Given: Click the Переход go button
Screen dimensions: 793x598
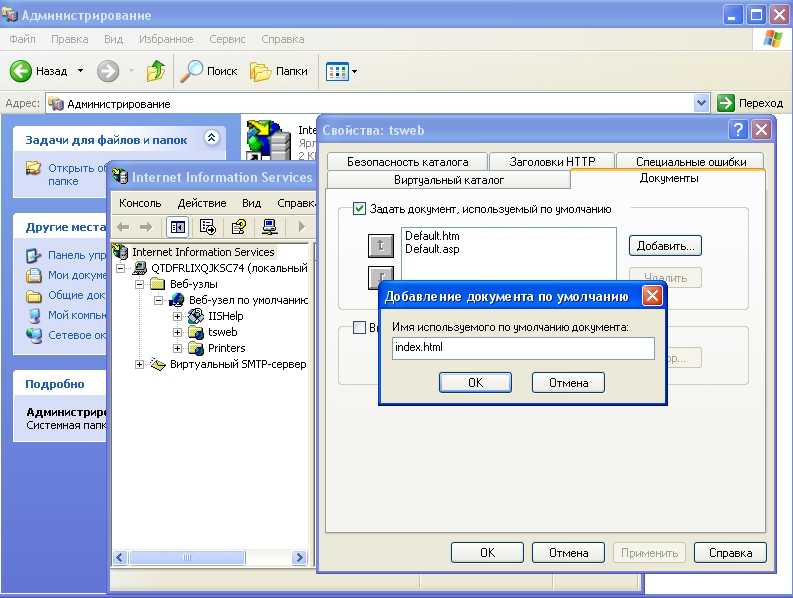Looking at the screenshot, I should tap(750, 103).
